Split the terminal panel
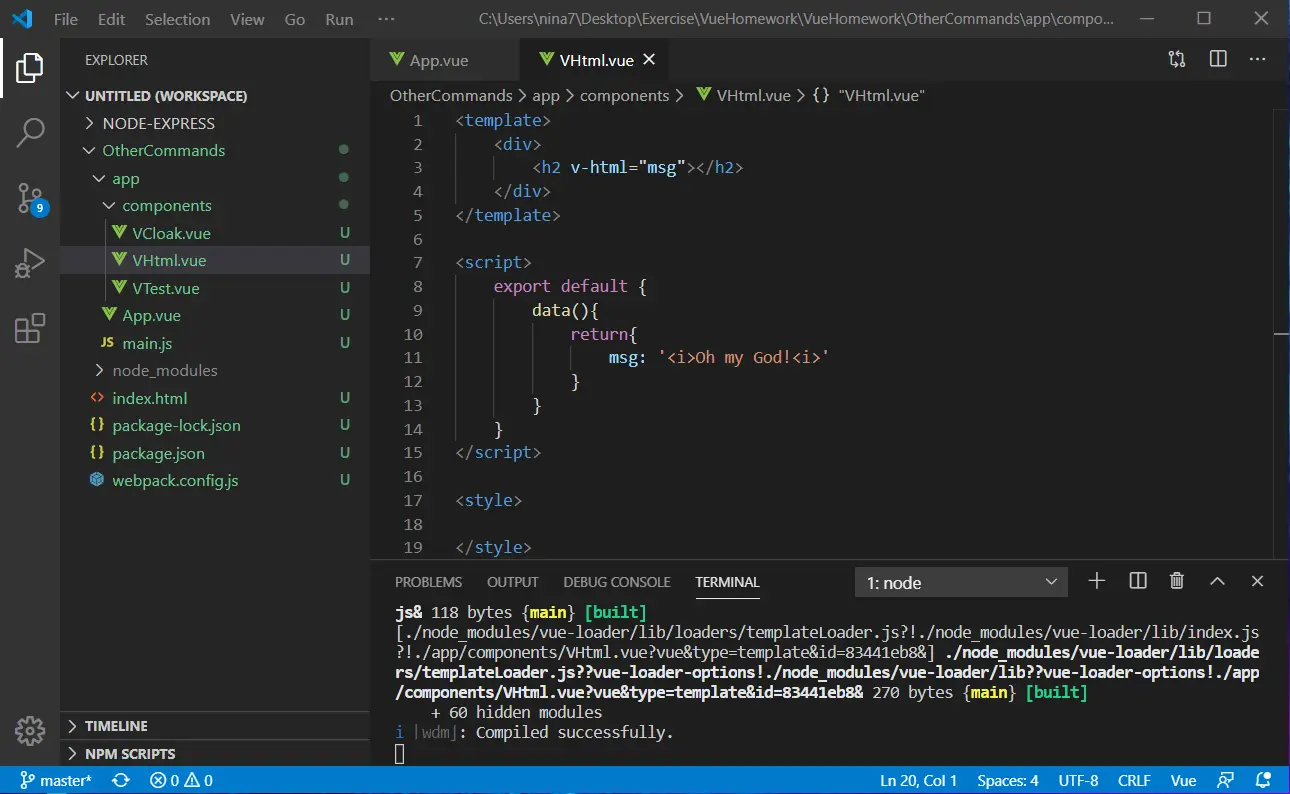Viewport: 1290px width, 794px height. coord(1137,581)
